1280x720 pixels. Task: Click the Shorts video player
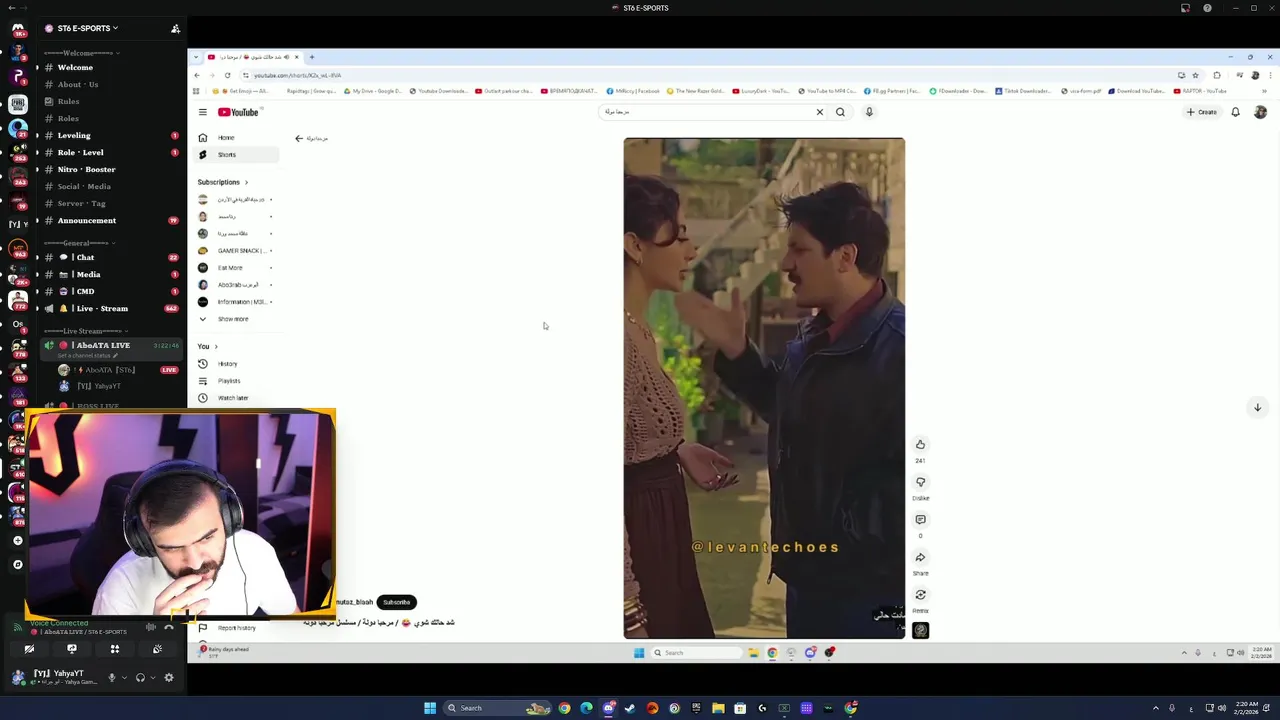[x=764, y=388]
